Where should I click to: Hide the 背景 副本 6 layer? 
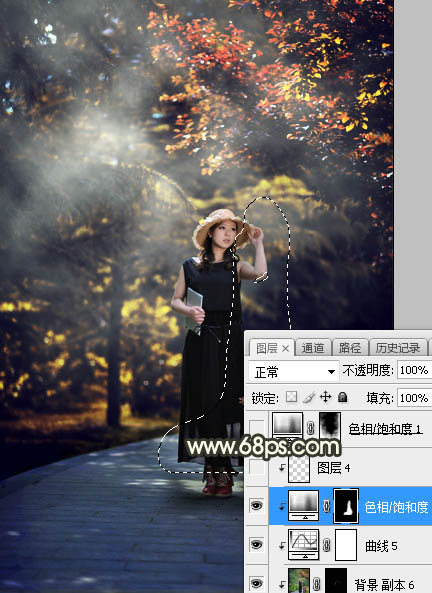(x=257, y=584)
